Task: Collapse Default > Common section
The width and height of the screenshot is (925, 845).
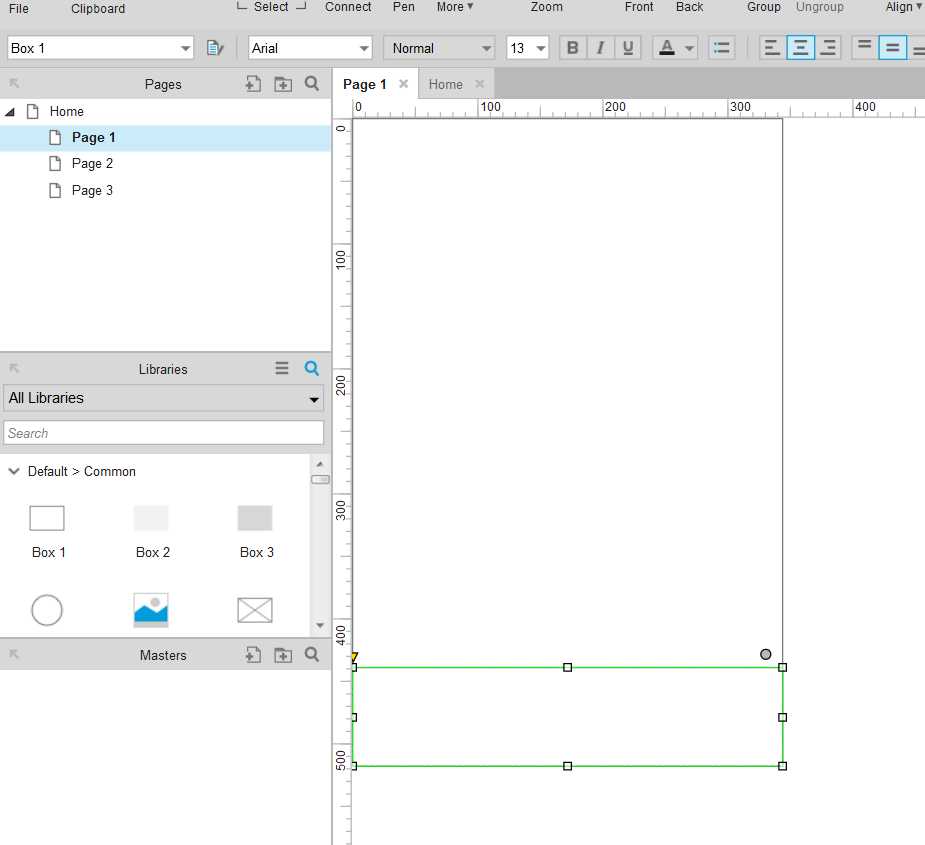Action: (14, 471)
